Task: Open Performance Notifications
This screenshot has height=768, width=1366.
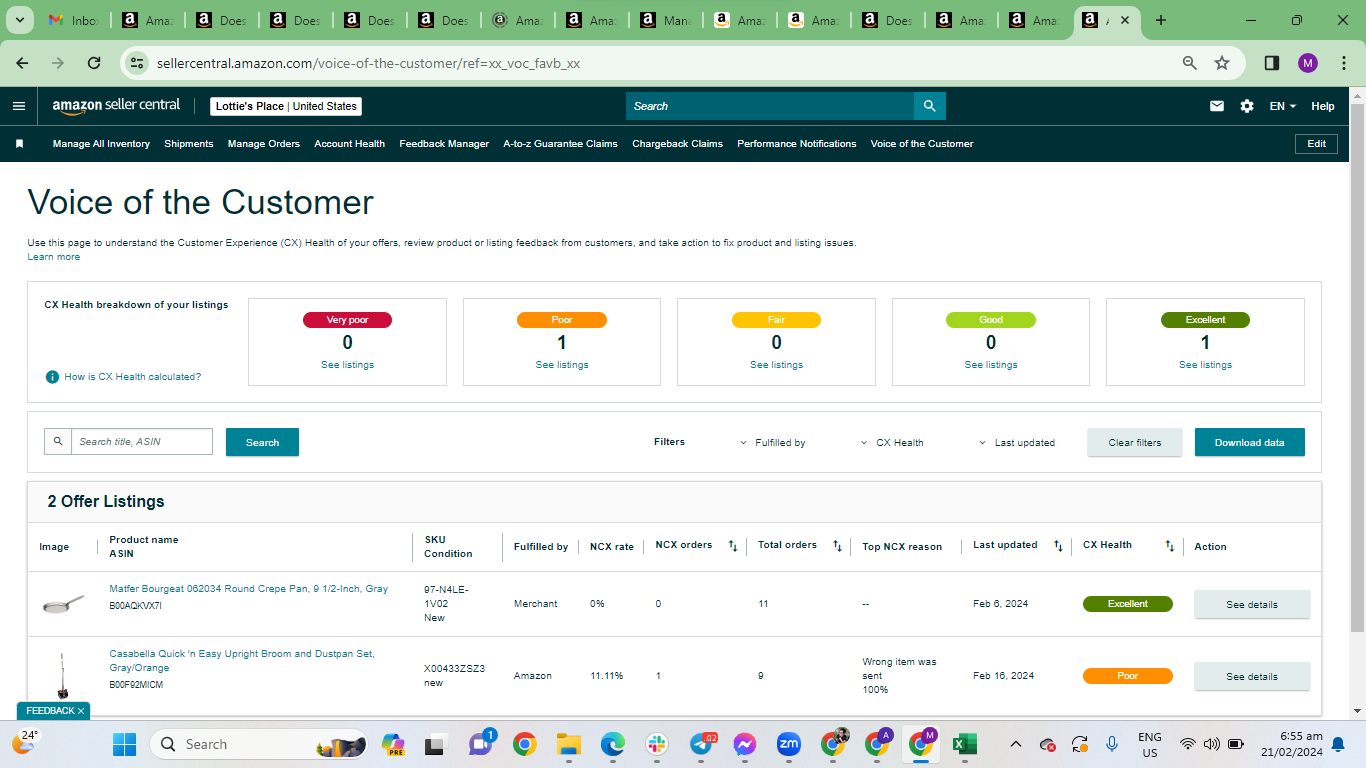Action: coord(797,144)
